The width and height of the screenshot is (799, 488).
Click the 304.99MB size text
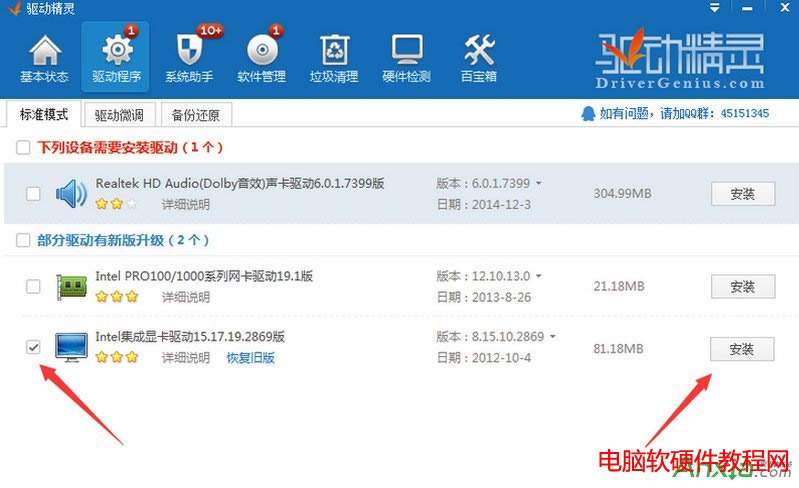[622, 194]
